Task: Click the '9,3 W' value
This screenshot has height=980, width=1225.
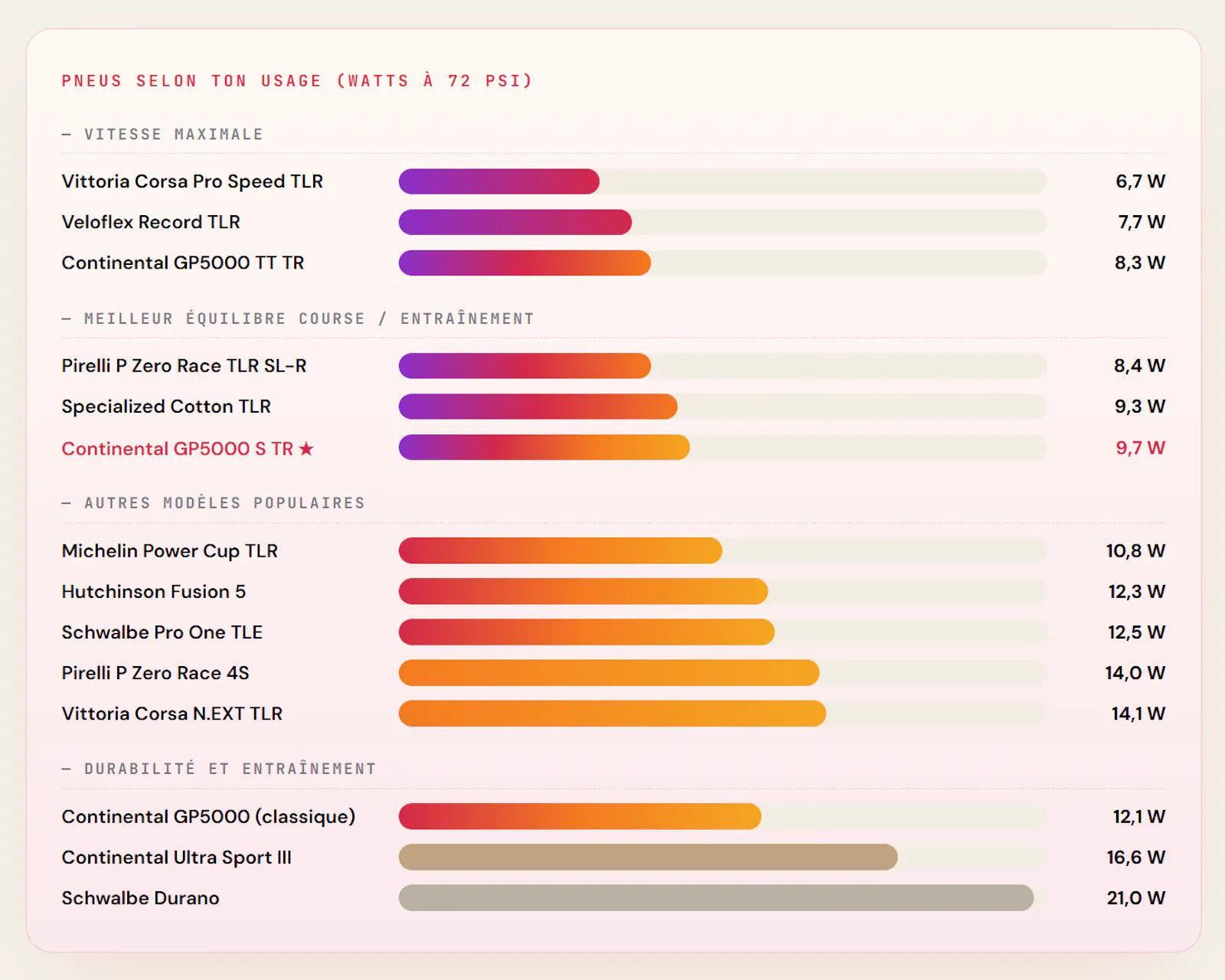Action: click(x=1140, y=407)
